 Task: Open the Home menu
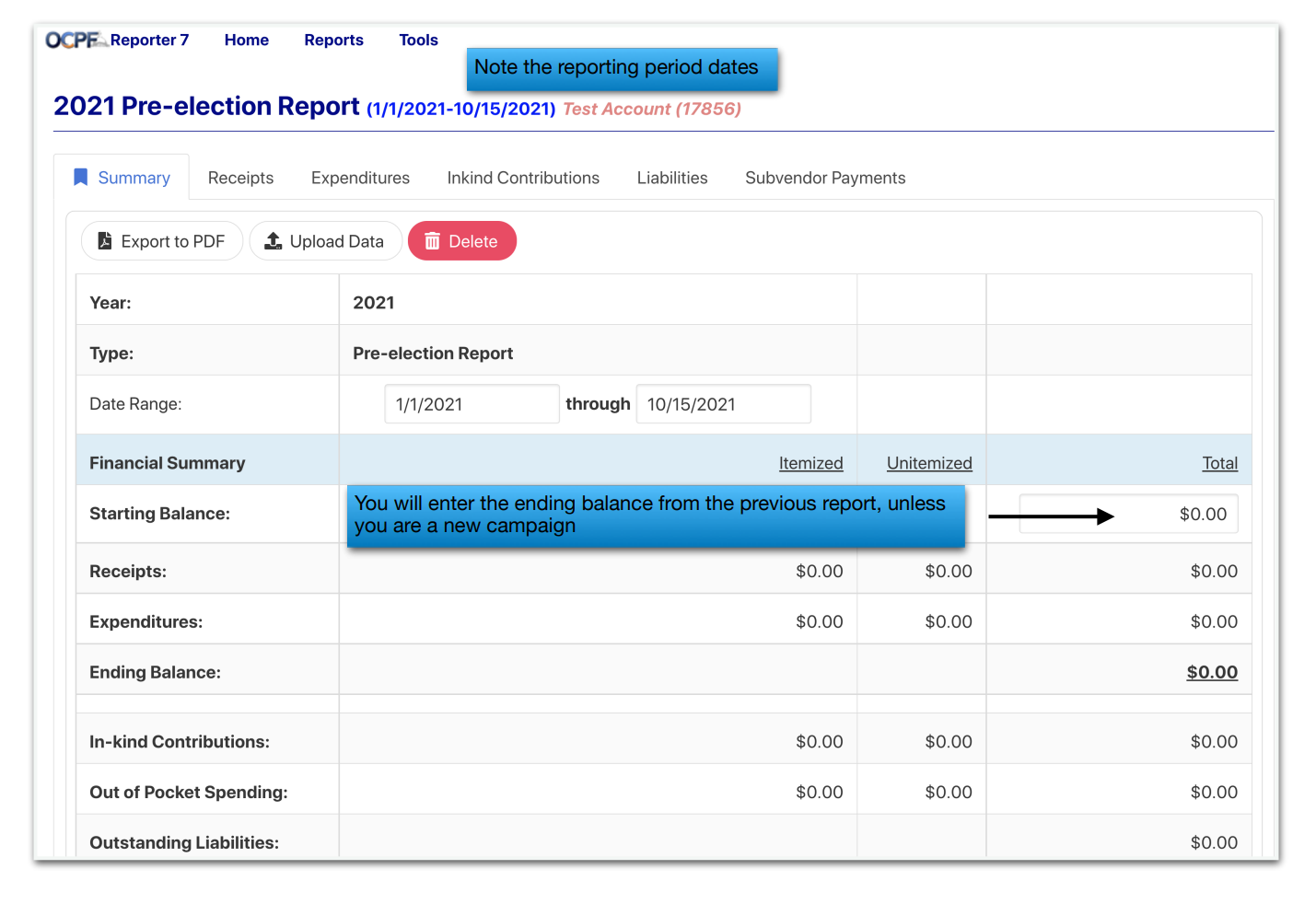tap(246, 40)
